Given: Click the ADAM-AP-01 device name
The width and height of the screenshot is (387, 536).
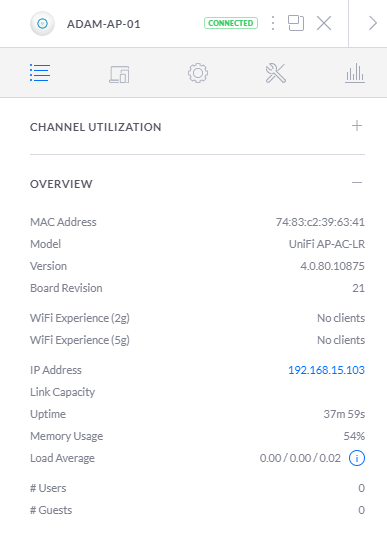Looking at the screenshot, I should pyautogui.click(x=104, y=24).
